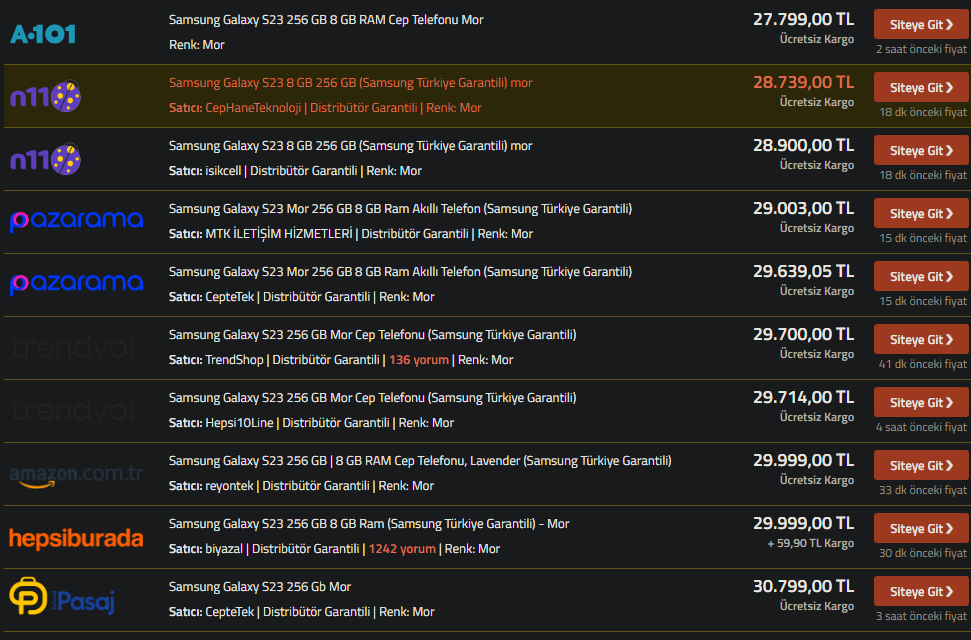Click '41 dk önceki fiyat' timestamp
The image size is (971, 640).
(x=922, y=364)
